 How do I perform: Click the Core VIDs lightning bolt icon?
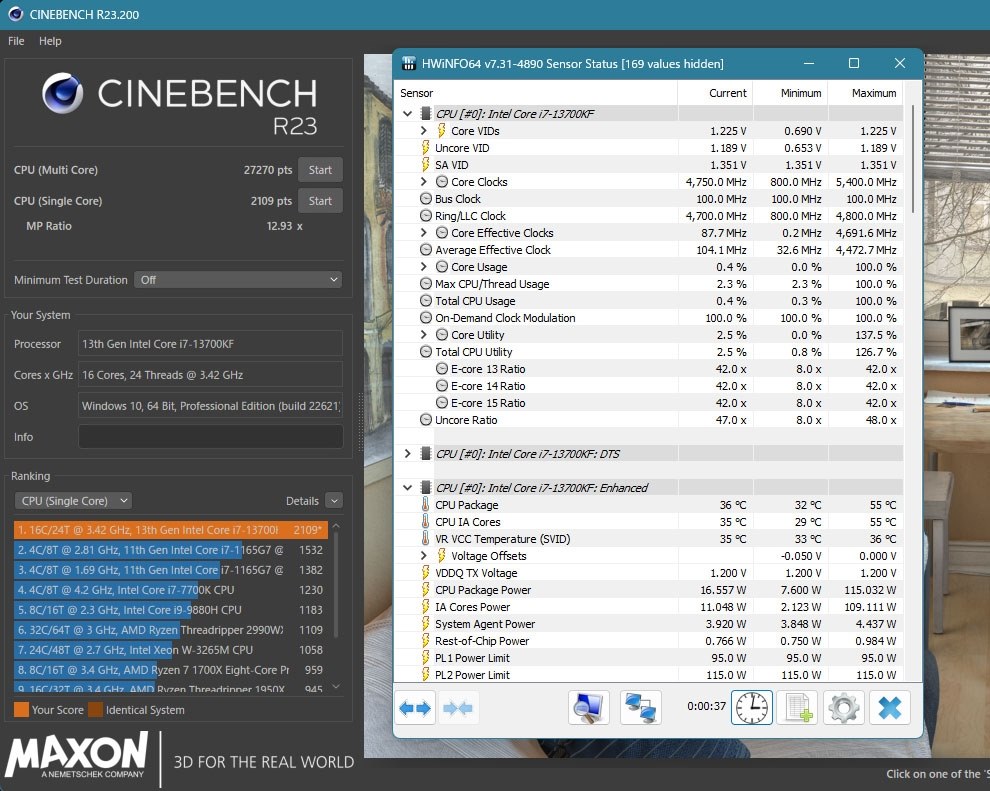(x=441, y=131)
